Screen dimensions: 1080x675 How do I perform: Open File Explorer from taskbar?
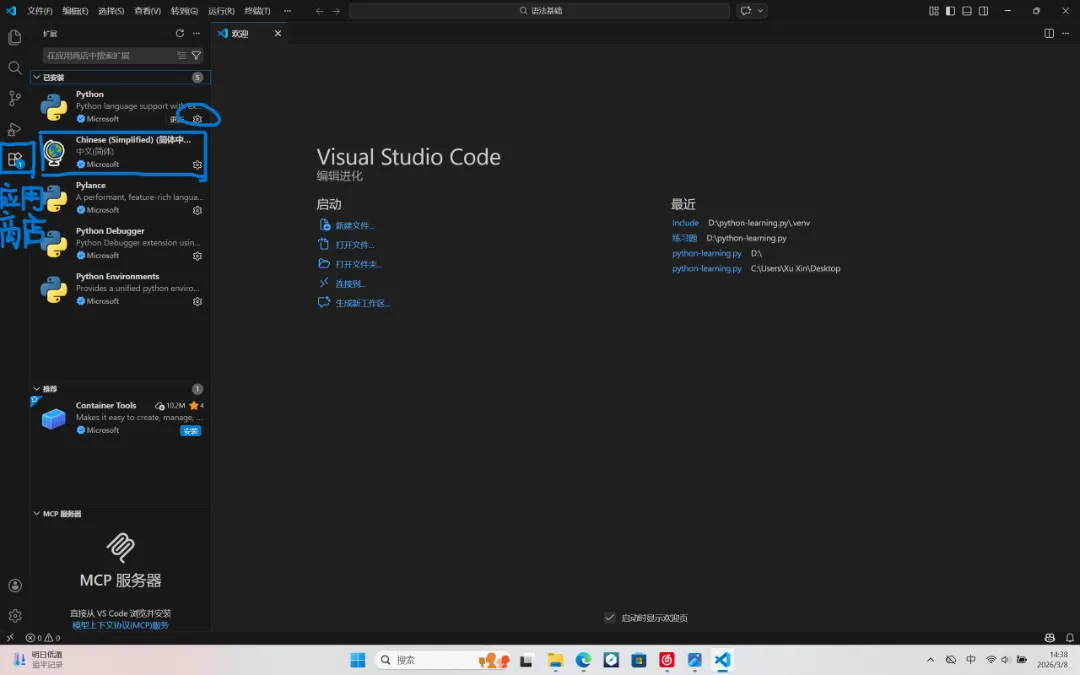point(555,660)
